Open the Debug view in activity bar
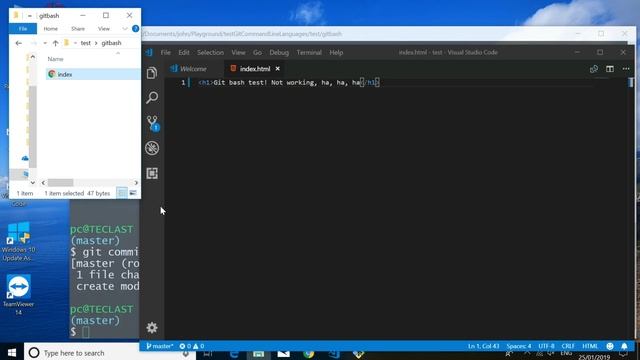 tap(152, 148)
